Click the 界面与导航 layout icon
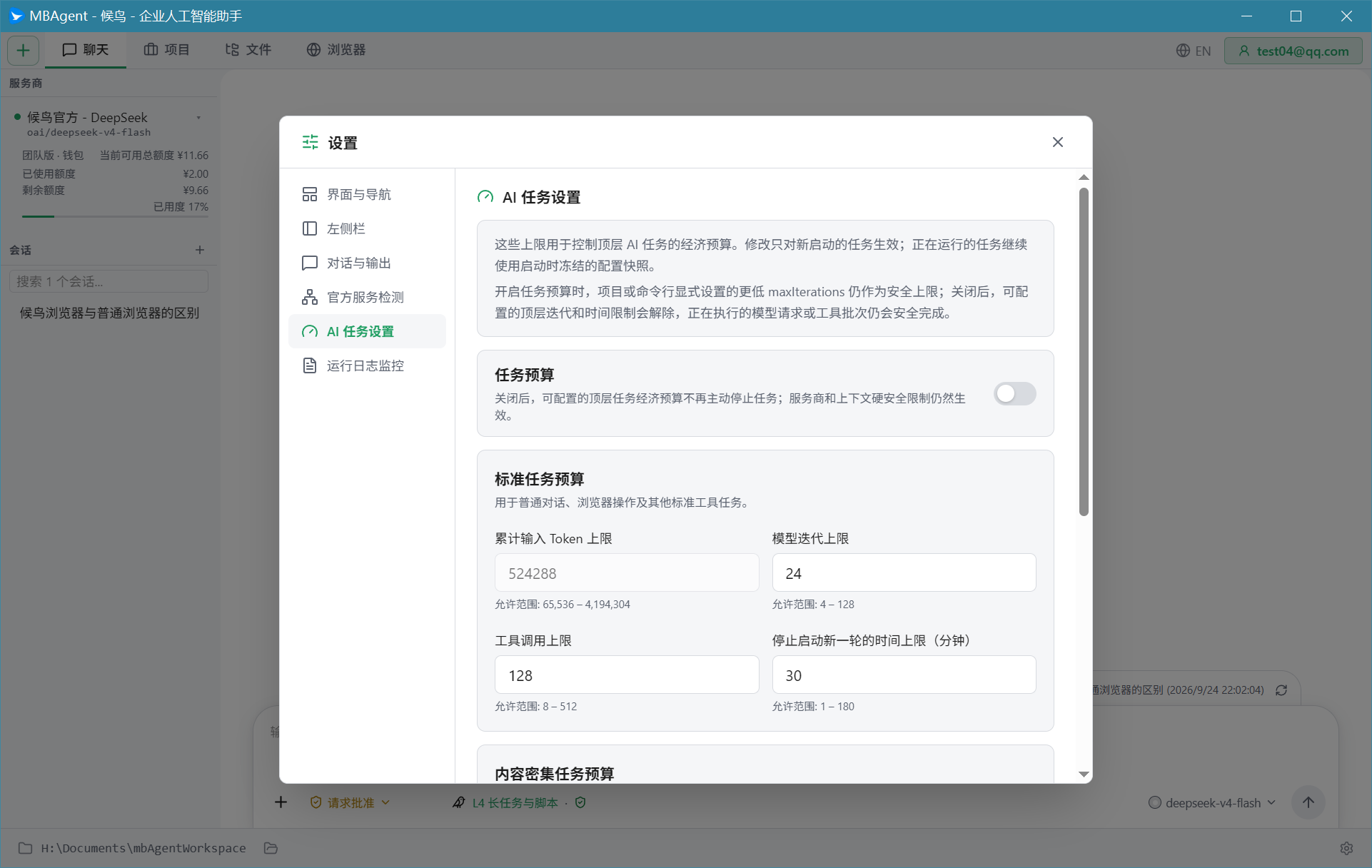 (310, 194)
